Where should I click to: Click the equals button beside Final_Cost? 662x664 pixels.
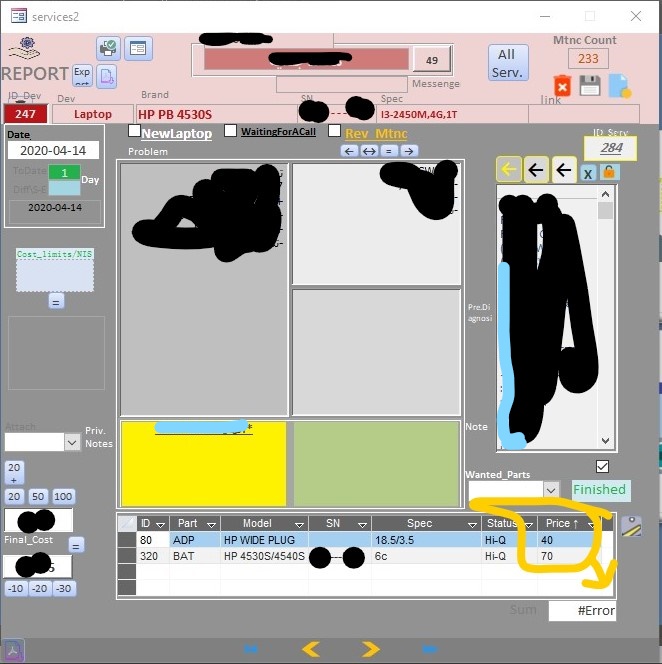click(x=76, y=545)
